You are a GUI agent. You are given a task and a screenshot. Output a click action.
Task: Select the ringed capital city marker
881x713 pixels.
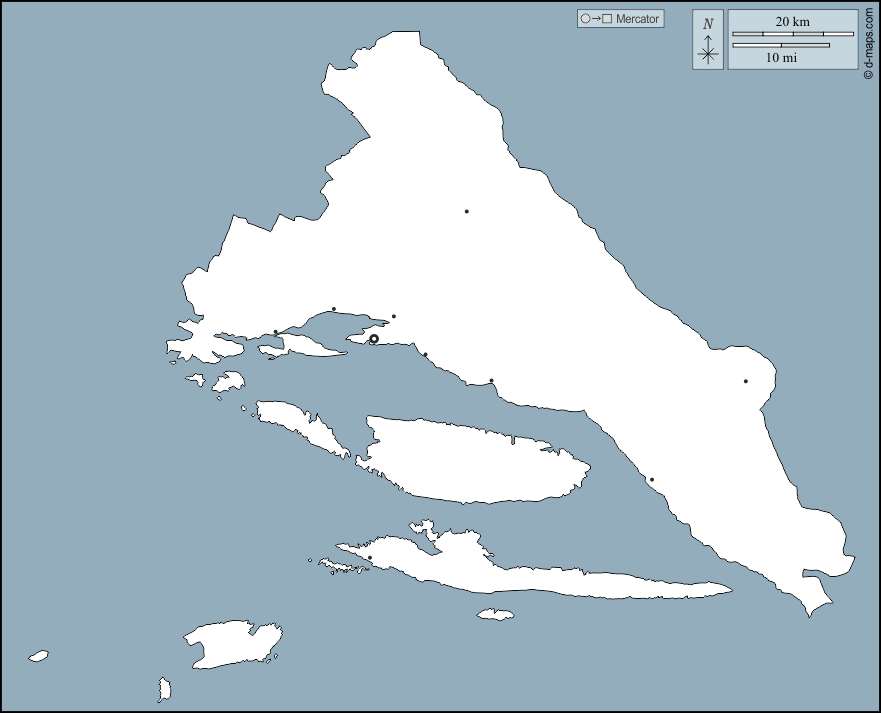coord(374,339)
